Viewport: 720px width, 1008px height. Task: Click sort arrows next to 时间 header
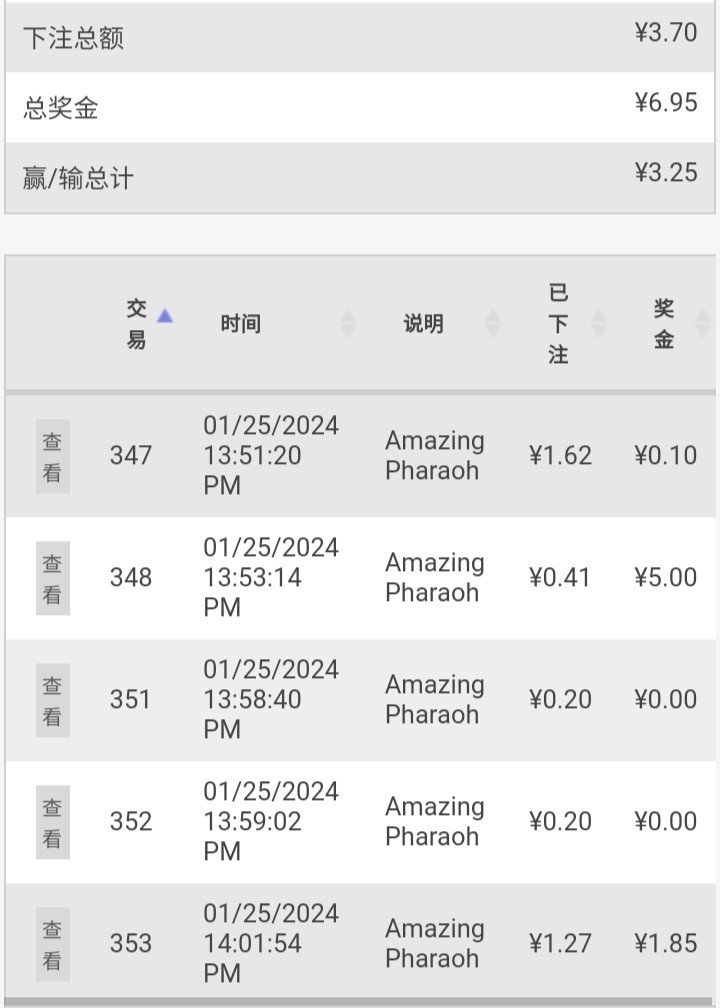tap(348, 323)
